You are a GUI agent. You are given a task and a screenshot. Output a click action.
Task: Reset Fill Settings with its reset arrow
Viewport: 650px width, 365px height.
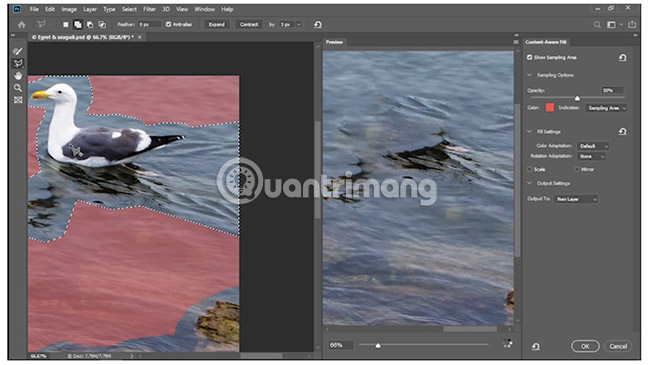[x=622, y=131]
